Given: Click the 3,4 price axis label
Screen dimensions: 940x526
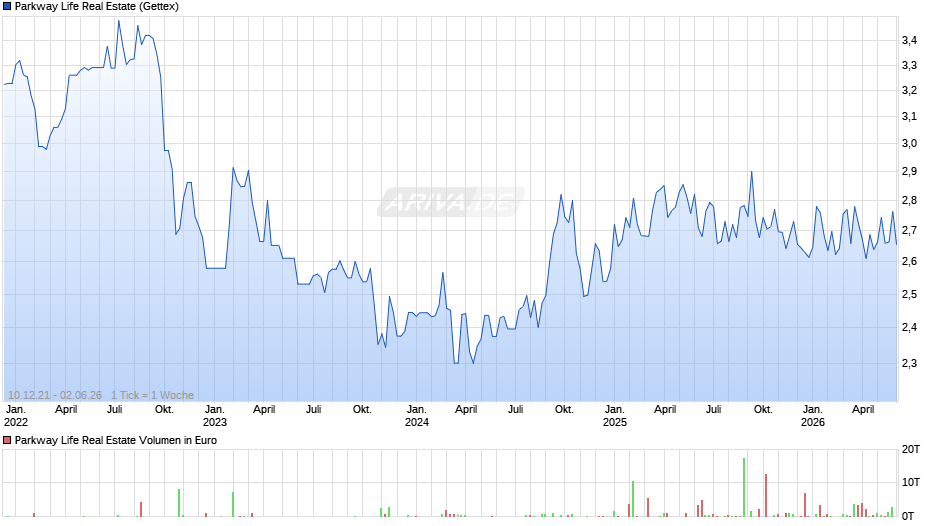Looking at the screenshot, I should click(x=909, y=40).
